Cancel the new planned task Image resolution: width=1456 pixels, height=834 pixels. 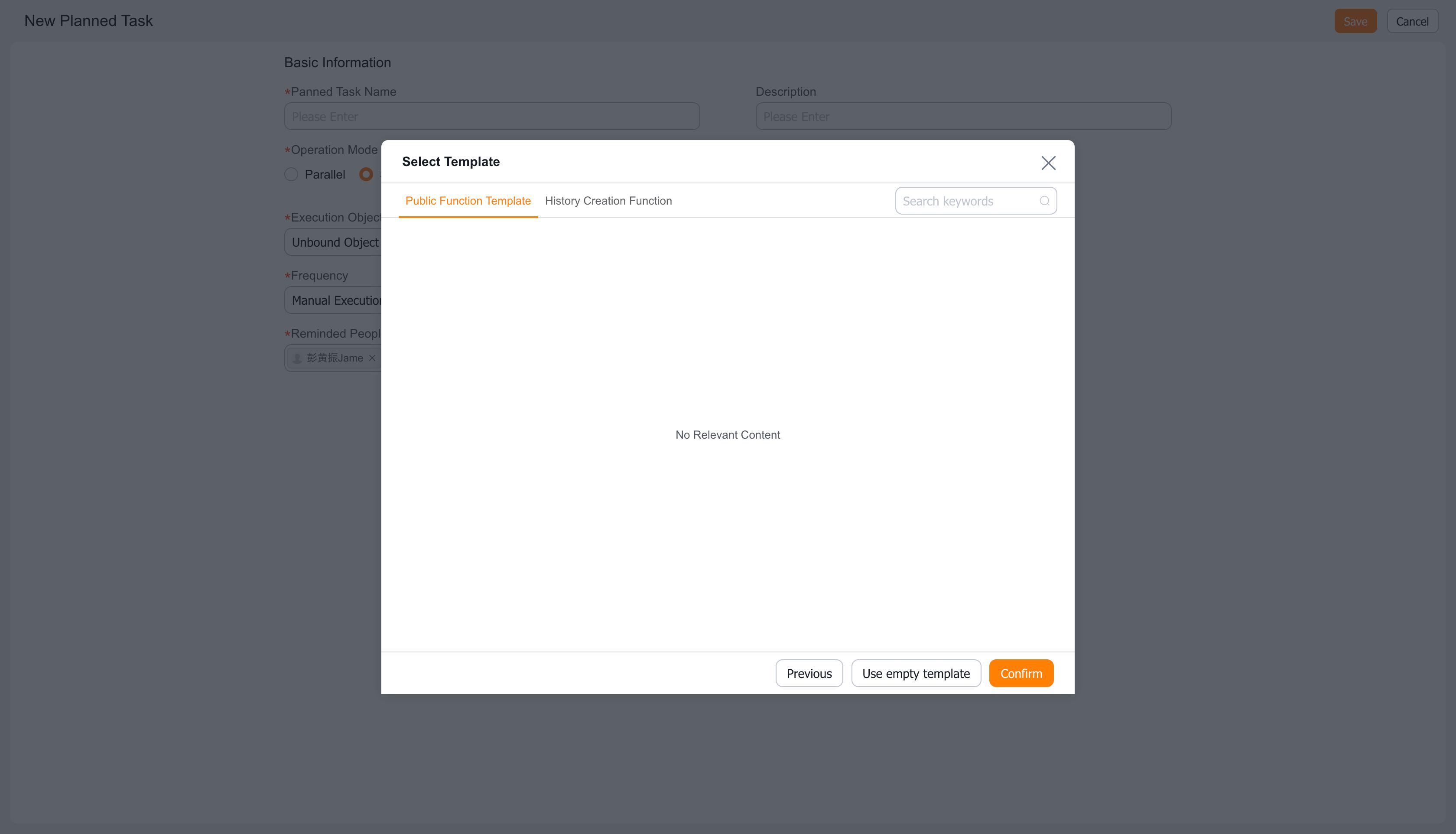coord(1412,21)
